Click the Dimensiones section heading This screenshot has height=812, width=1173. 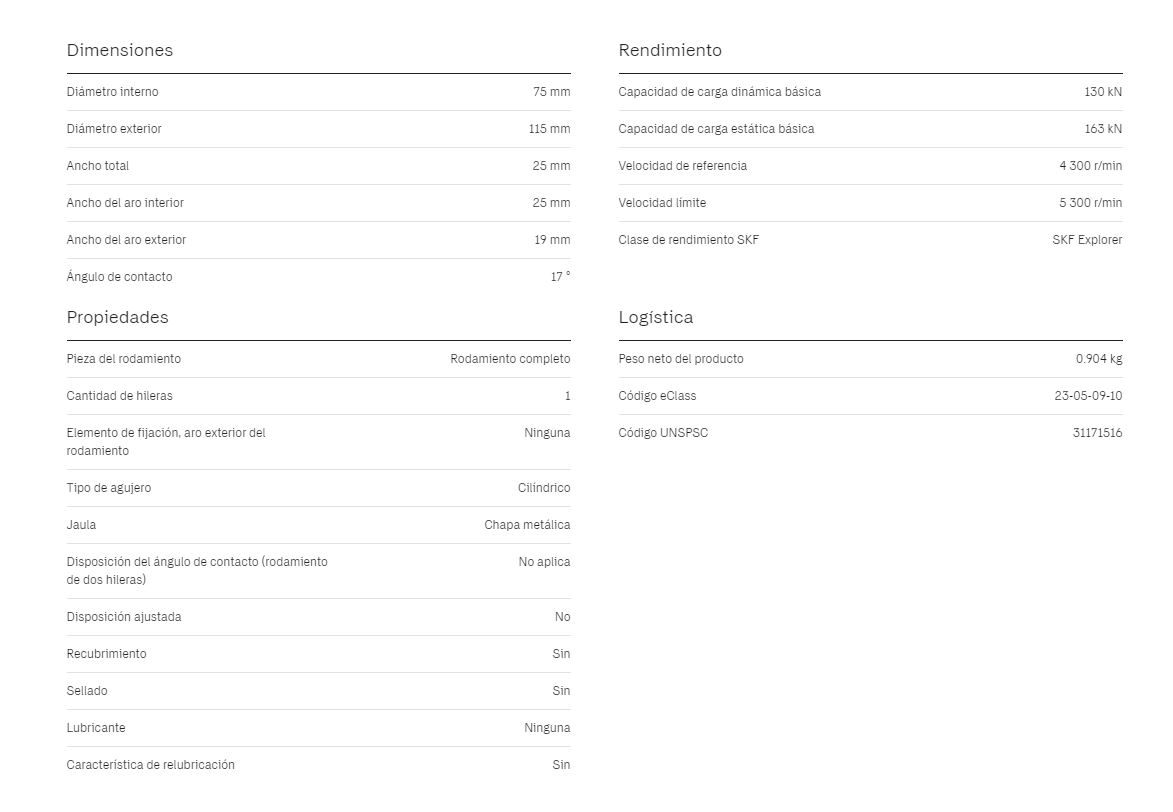pos(120,50)
